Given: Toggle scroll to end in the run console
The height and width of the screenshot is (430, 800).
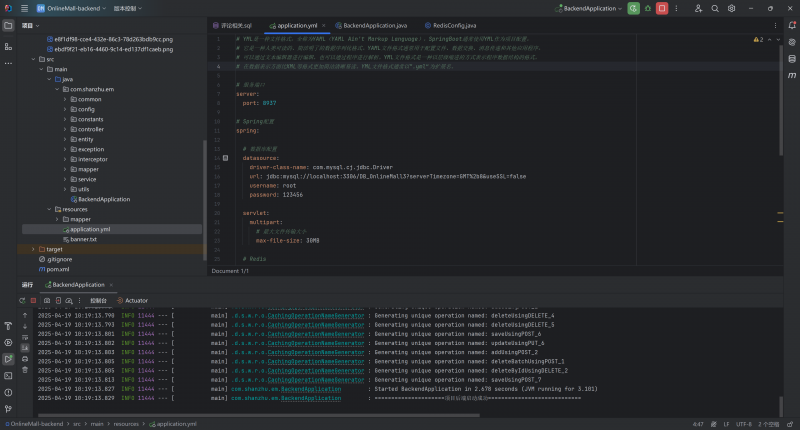Looking at the screenshot, I should [x=25, y=349].
